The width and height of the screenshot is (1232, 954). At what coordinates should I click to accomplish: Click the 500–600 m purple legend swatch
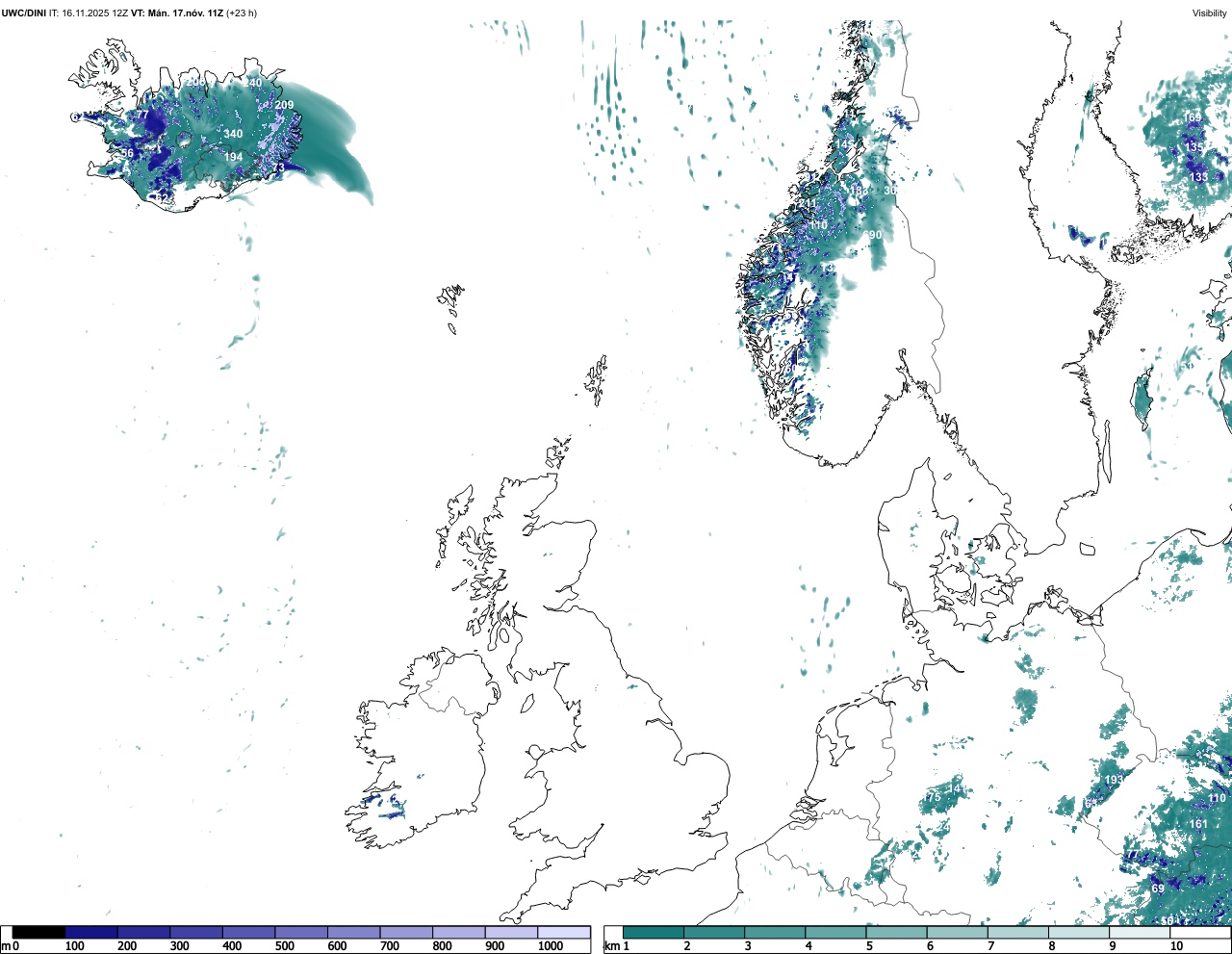(x=301, y=933)
